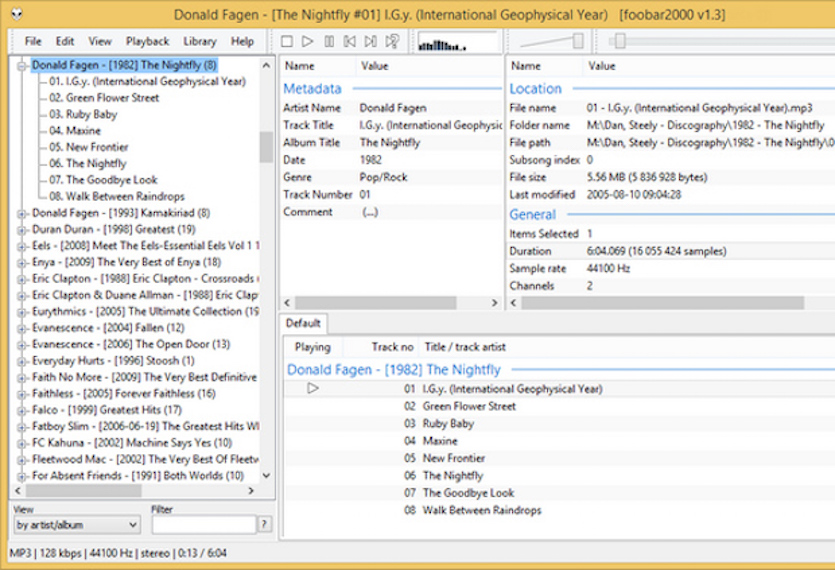
Task: Expand the Duran Duran Greatest album
Action: [x=22, y=230]
